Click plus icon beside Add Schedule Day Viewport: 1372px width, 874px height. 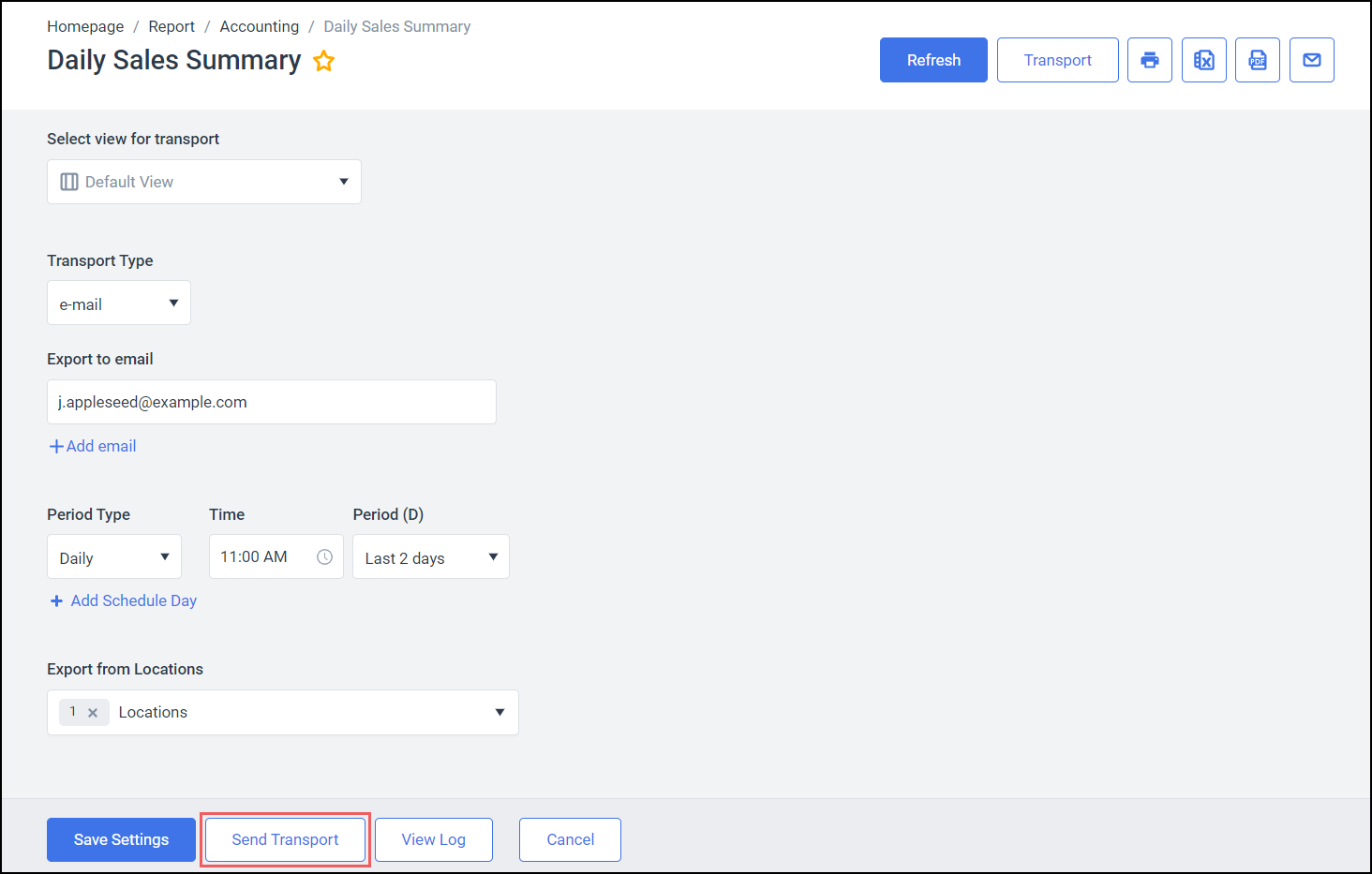[x=56, y=601]
